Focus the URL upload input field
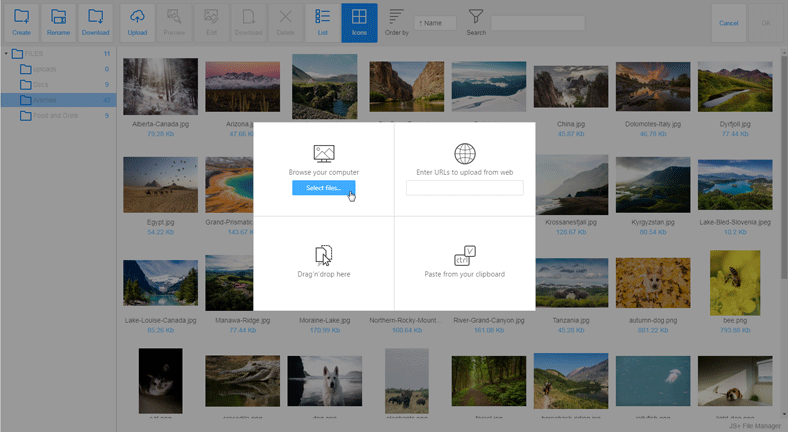 [465, 188]
